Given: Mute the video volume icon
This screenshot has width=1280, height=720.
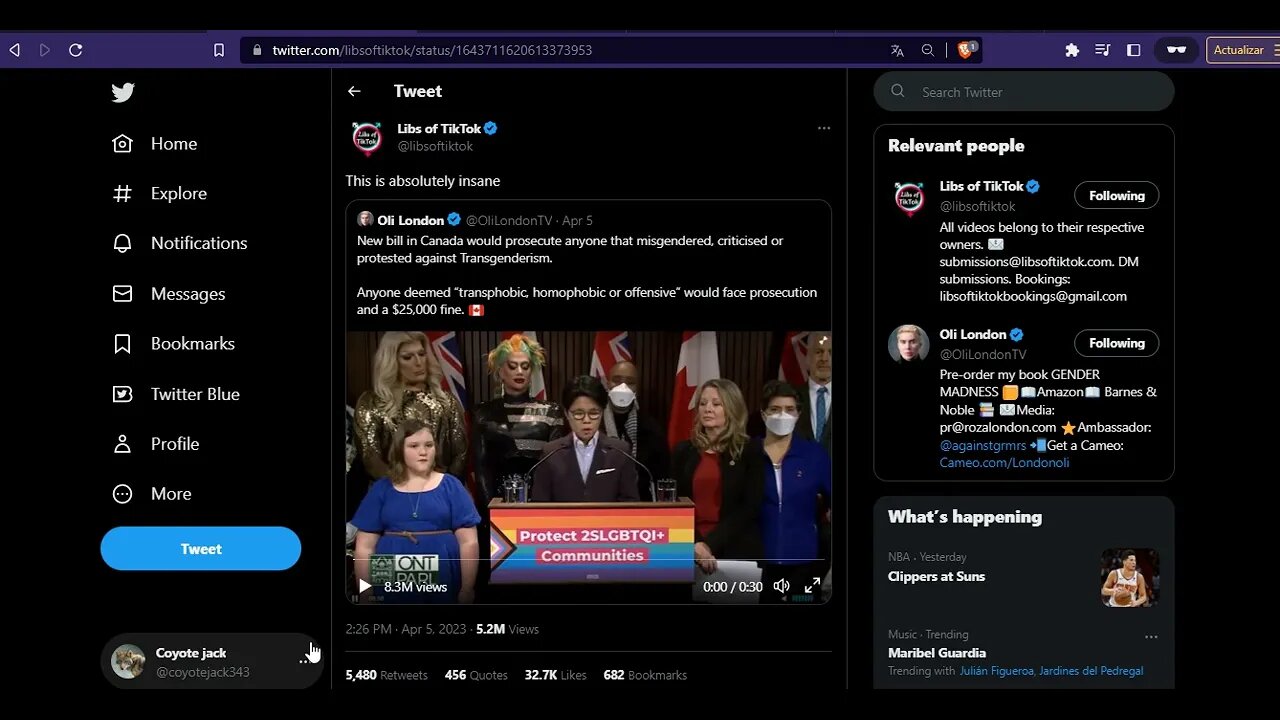Looking at the screenshot, I should [781, 586].
